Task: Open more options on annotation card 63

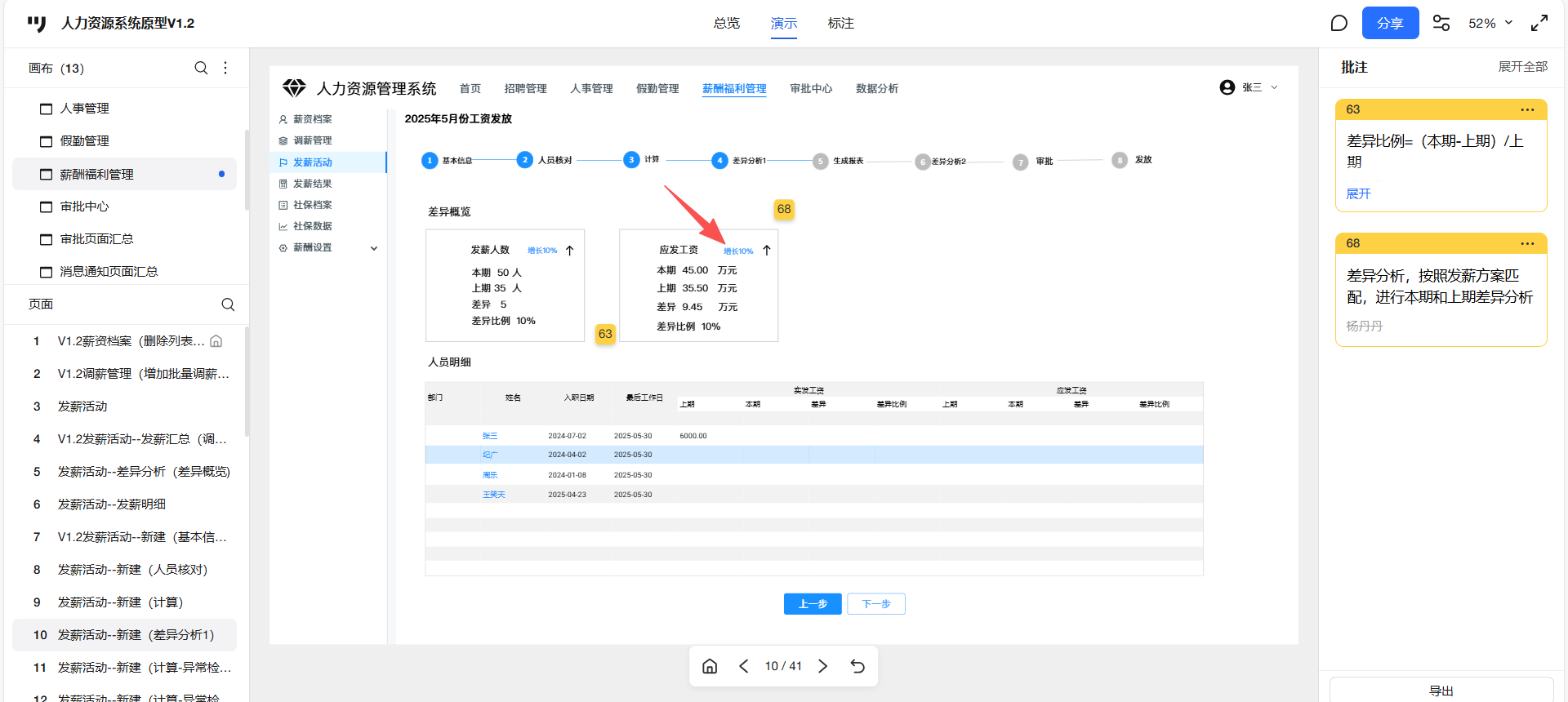Action: point(1527,109)
